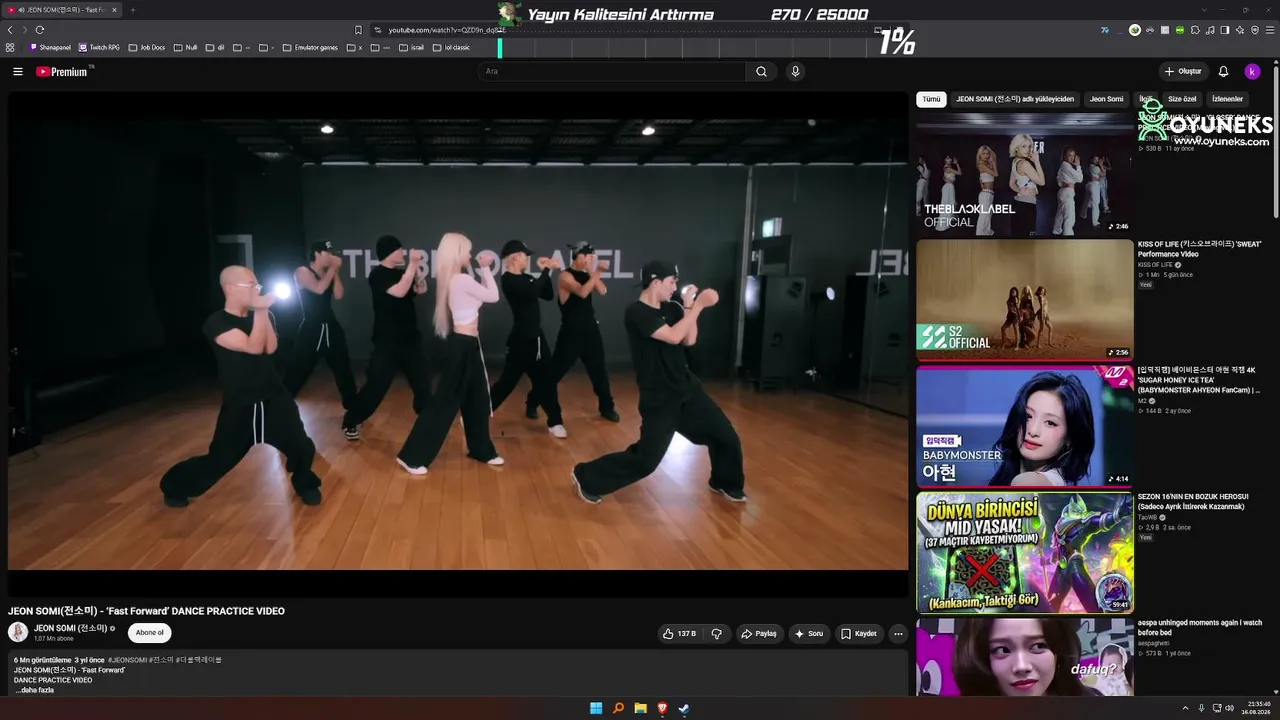1280x720 pixels.
Task: Open THEBLACKLABEL official video thumbnail
Action: 1025,175
